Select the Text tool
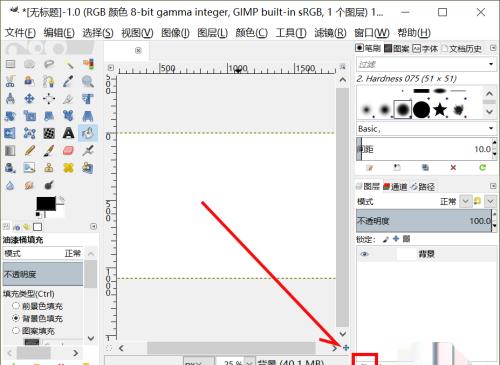 pyautogui.click(x=68, y=133)
